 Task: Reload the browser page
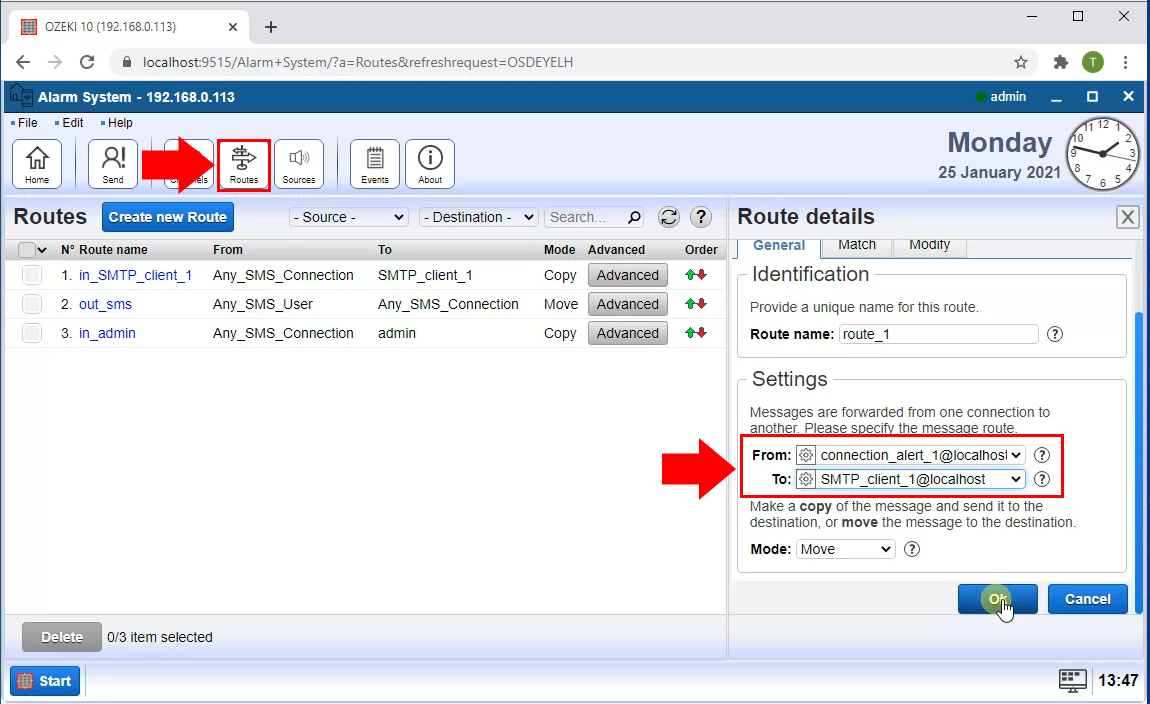87,62
